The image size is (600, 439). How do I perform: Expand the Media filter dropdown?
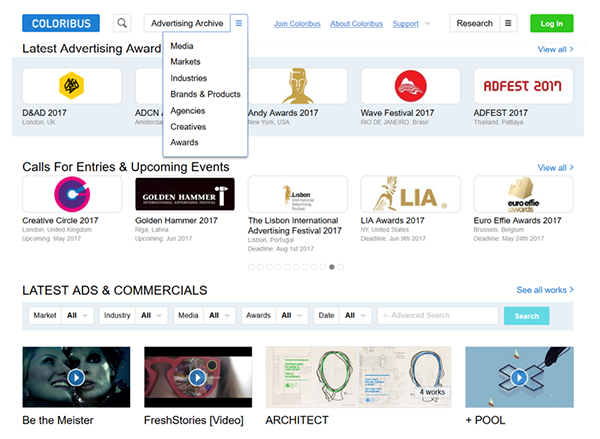[219, 315]
